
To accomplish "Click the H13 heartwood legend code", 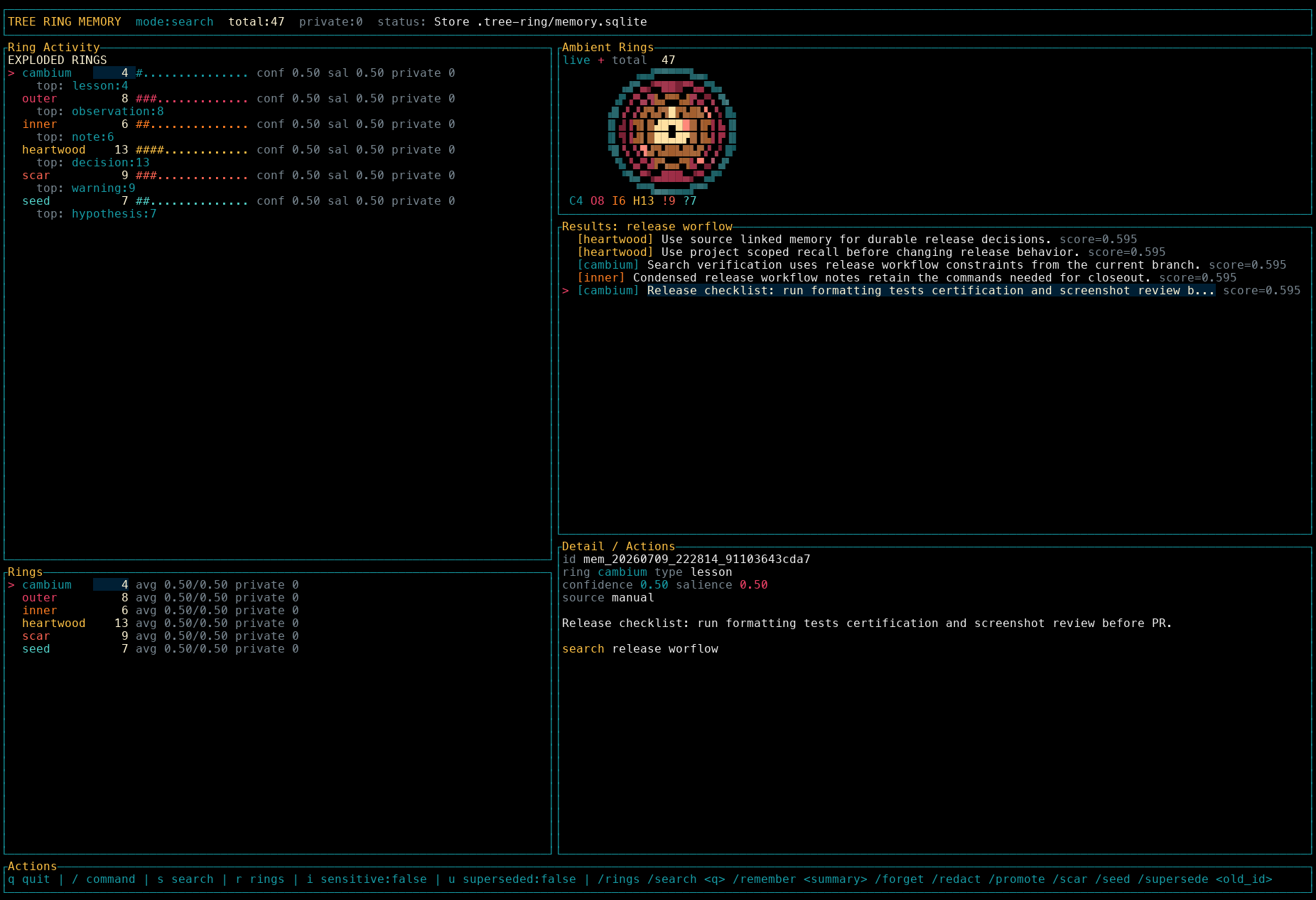I will tap(644, 201).
